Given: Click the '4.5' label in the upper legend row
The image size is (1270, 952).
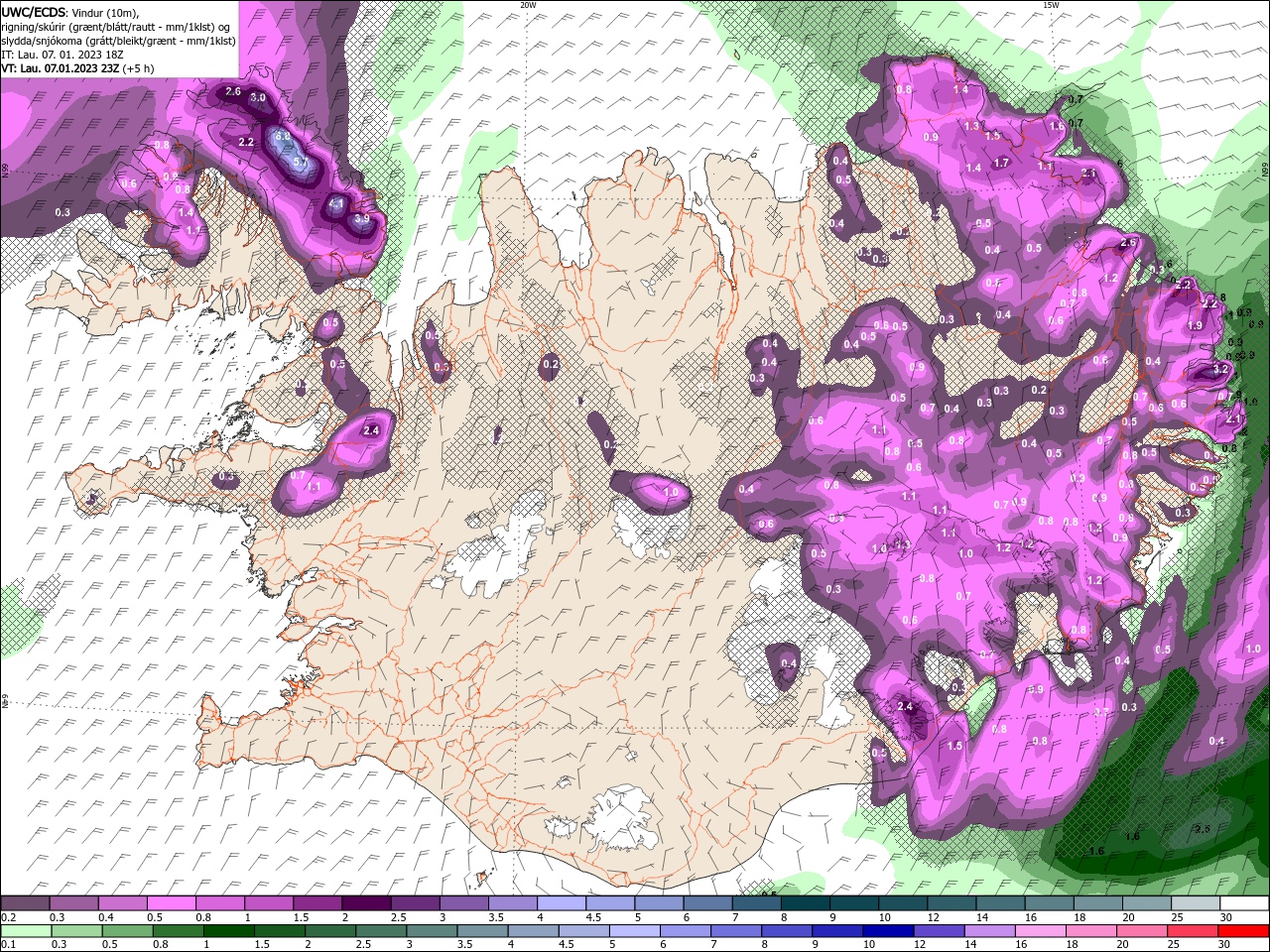Looking at the screenshot, I should pyautogui.click(x=592, y=917).
